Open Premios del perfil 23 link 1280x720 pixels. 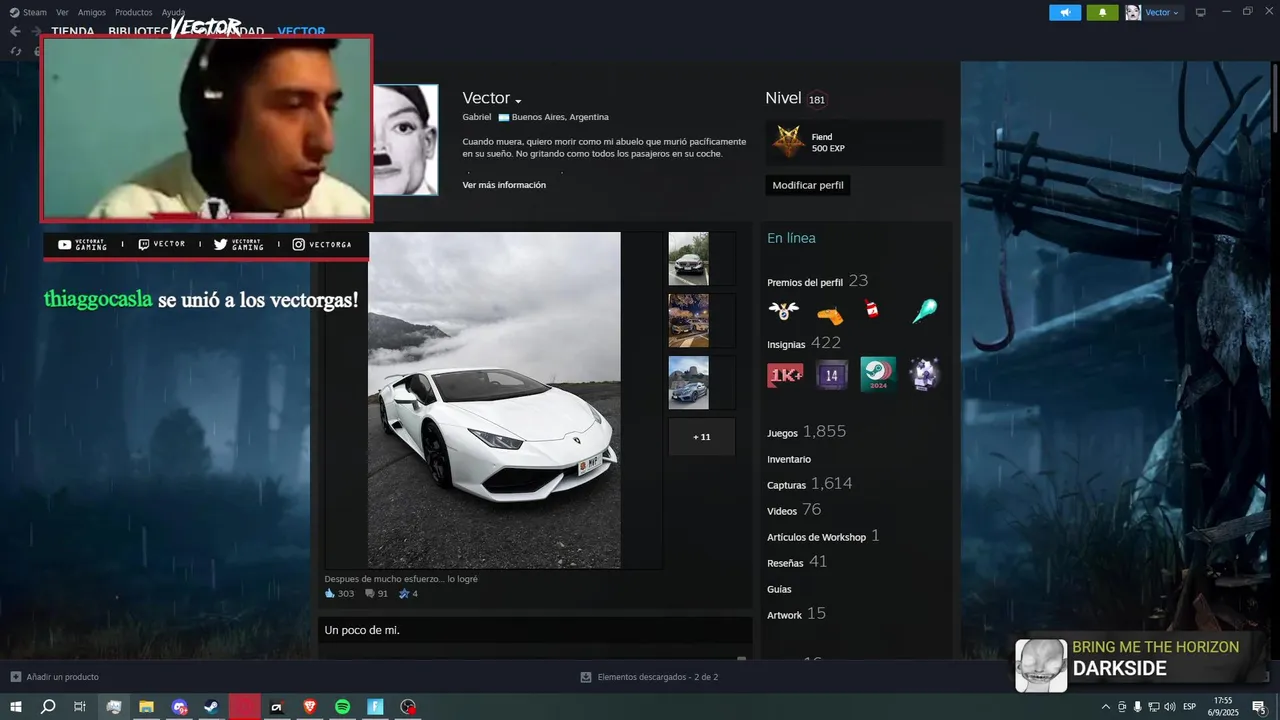pyautogui.click(x=817, y=281)
